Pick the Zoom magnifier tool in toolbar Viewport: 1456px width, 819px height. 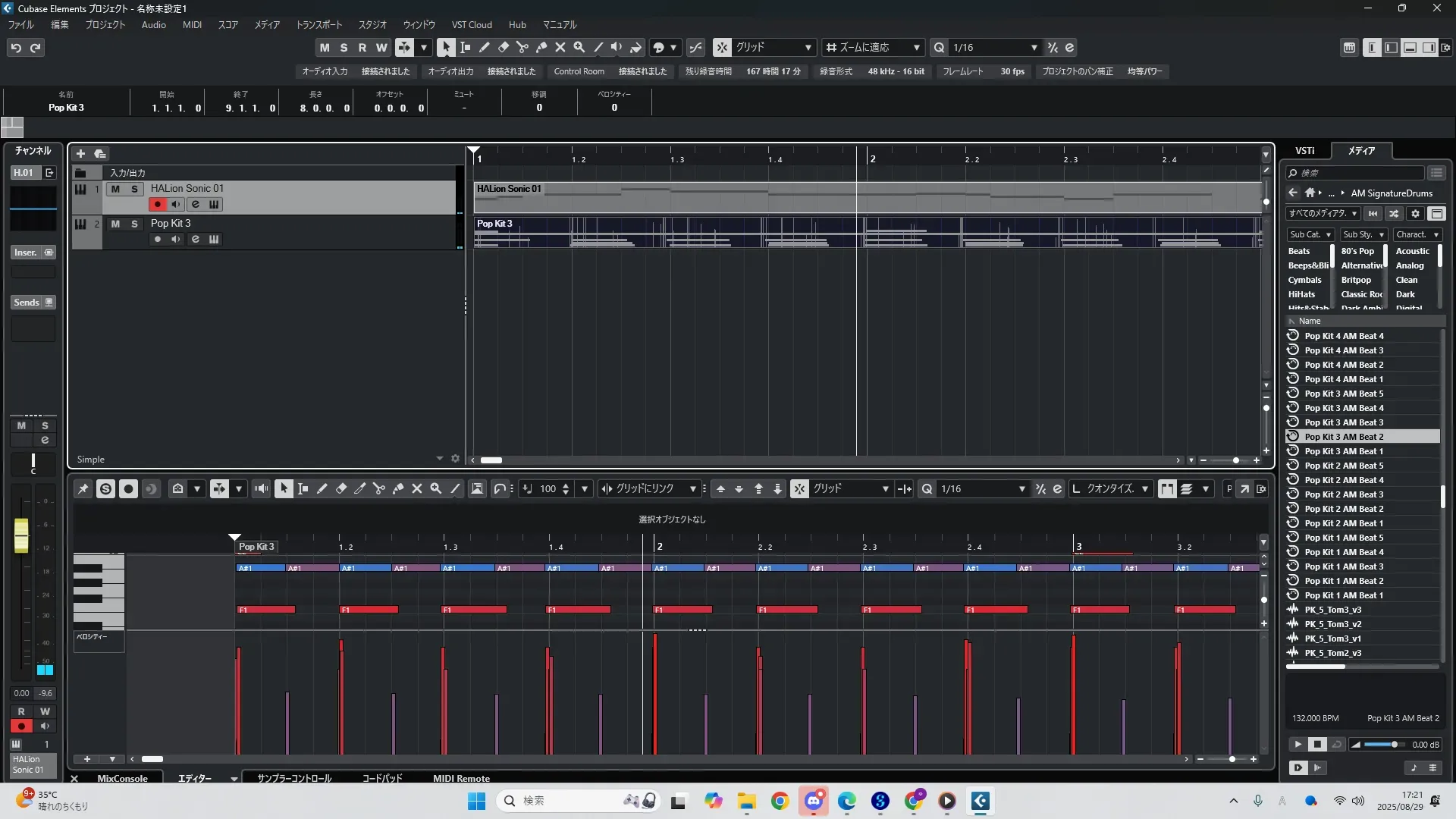click(579, 47)
